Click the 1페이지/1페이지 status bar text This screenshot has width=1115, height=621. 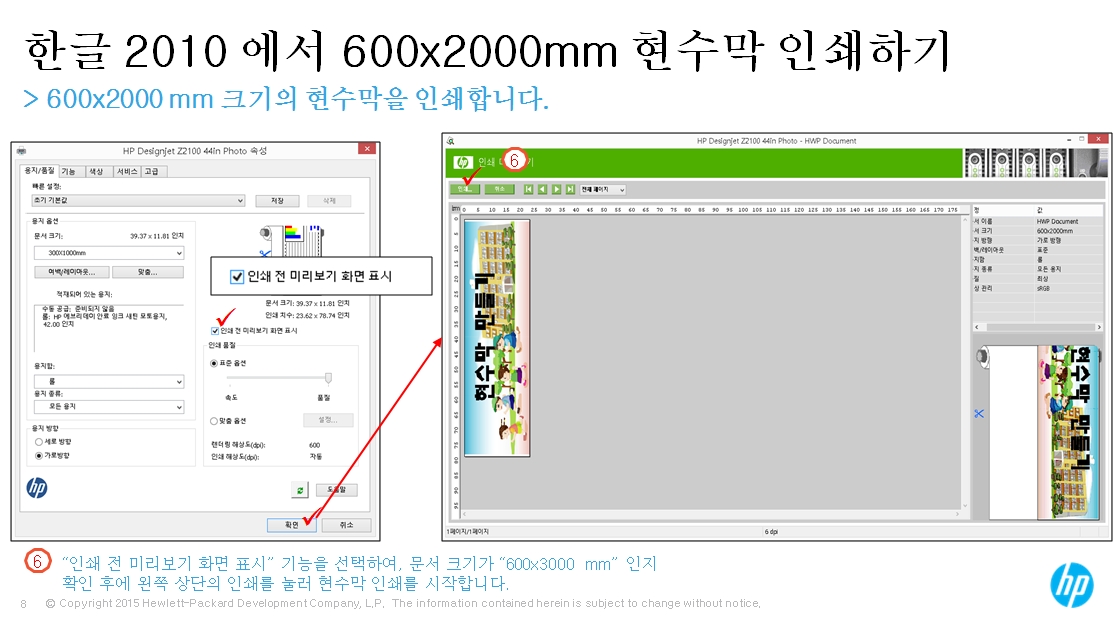pos(468,531)
